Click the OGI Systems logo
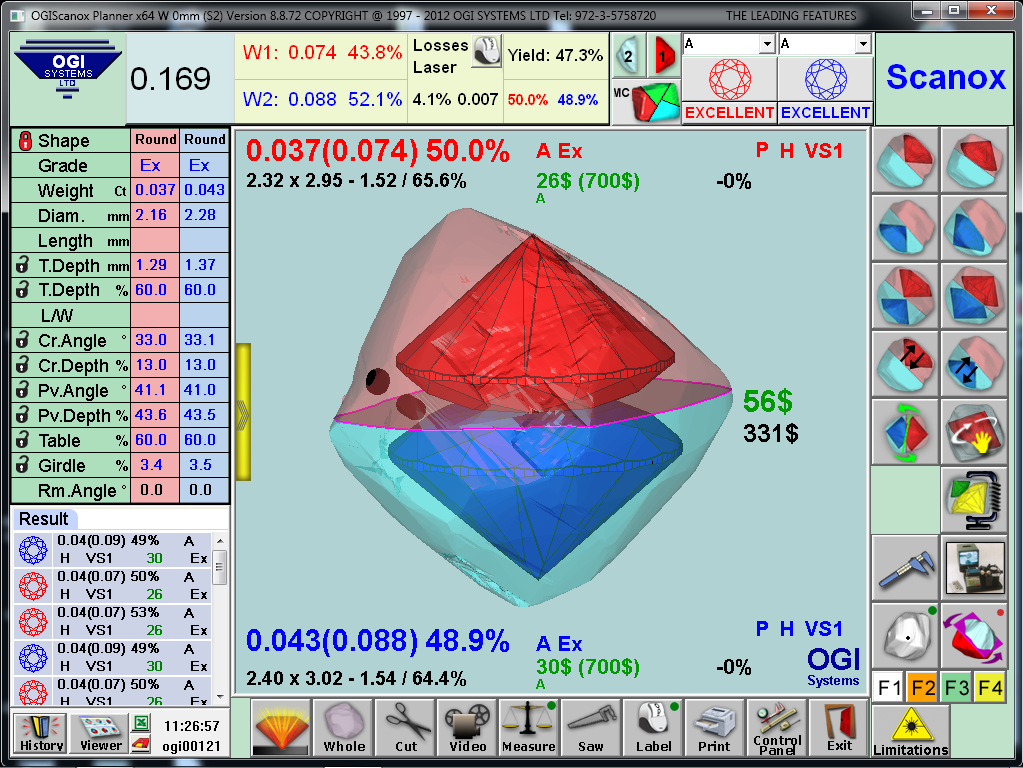 tap(68, 70)
